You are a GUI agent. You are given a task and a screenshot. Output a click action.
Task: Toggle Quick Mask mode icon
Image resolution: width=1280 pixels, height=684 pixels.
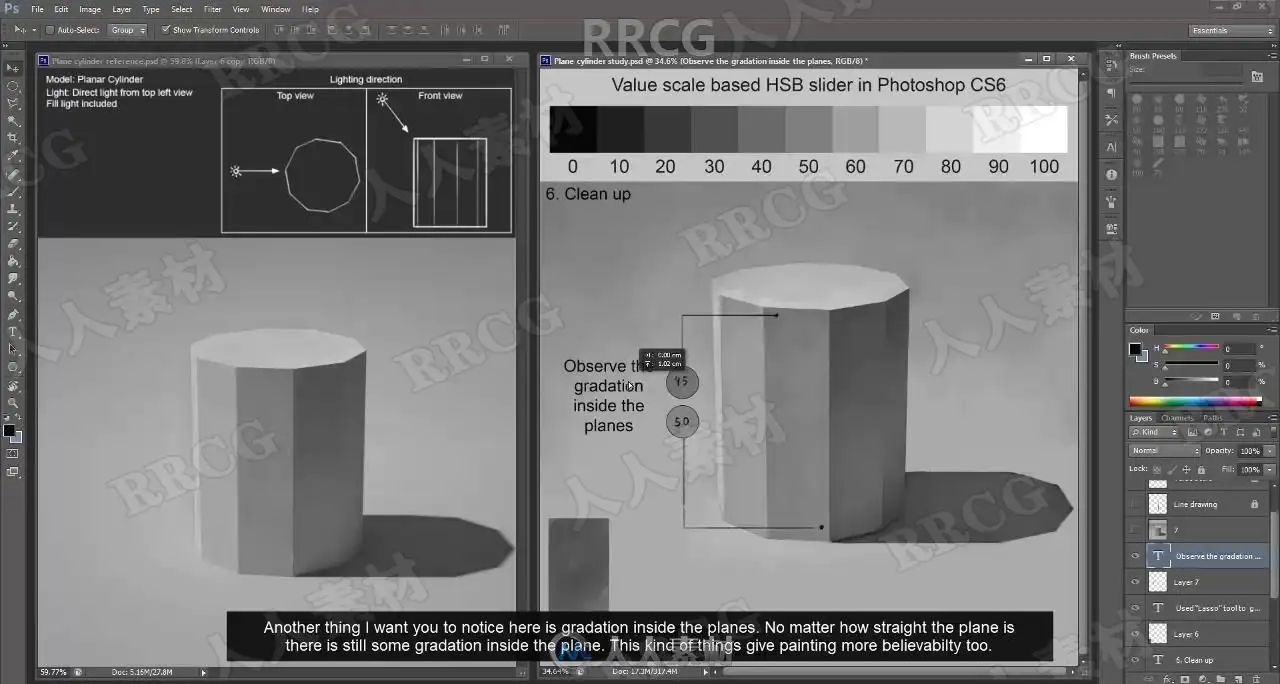13,453
